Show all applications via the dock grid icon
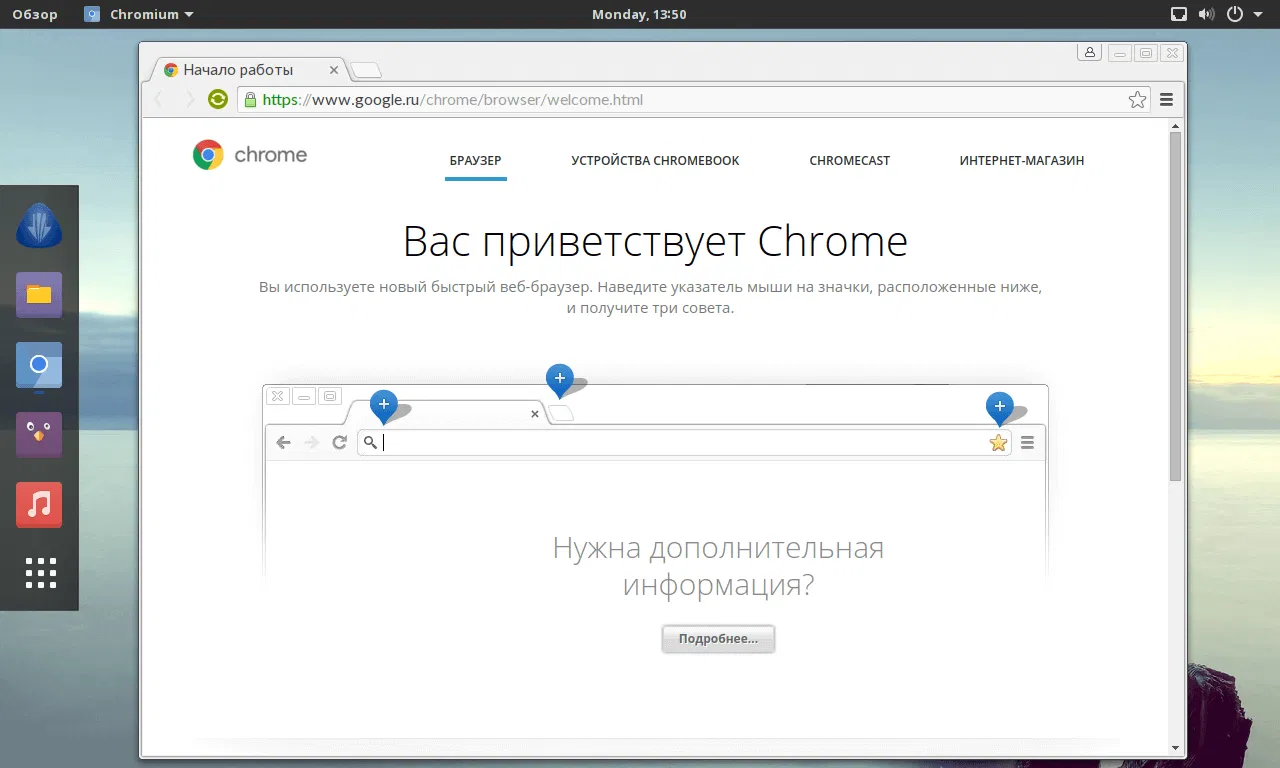This screenshot has height=768, width=1280. click(x=41, y=573)
